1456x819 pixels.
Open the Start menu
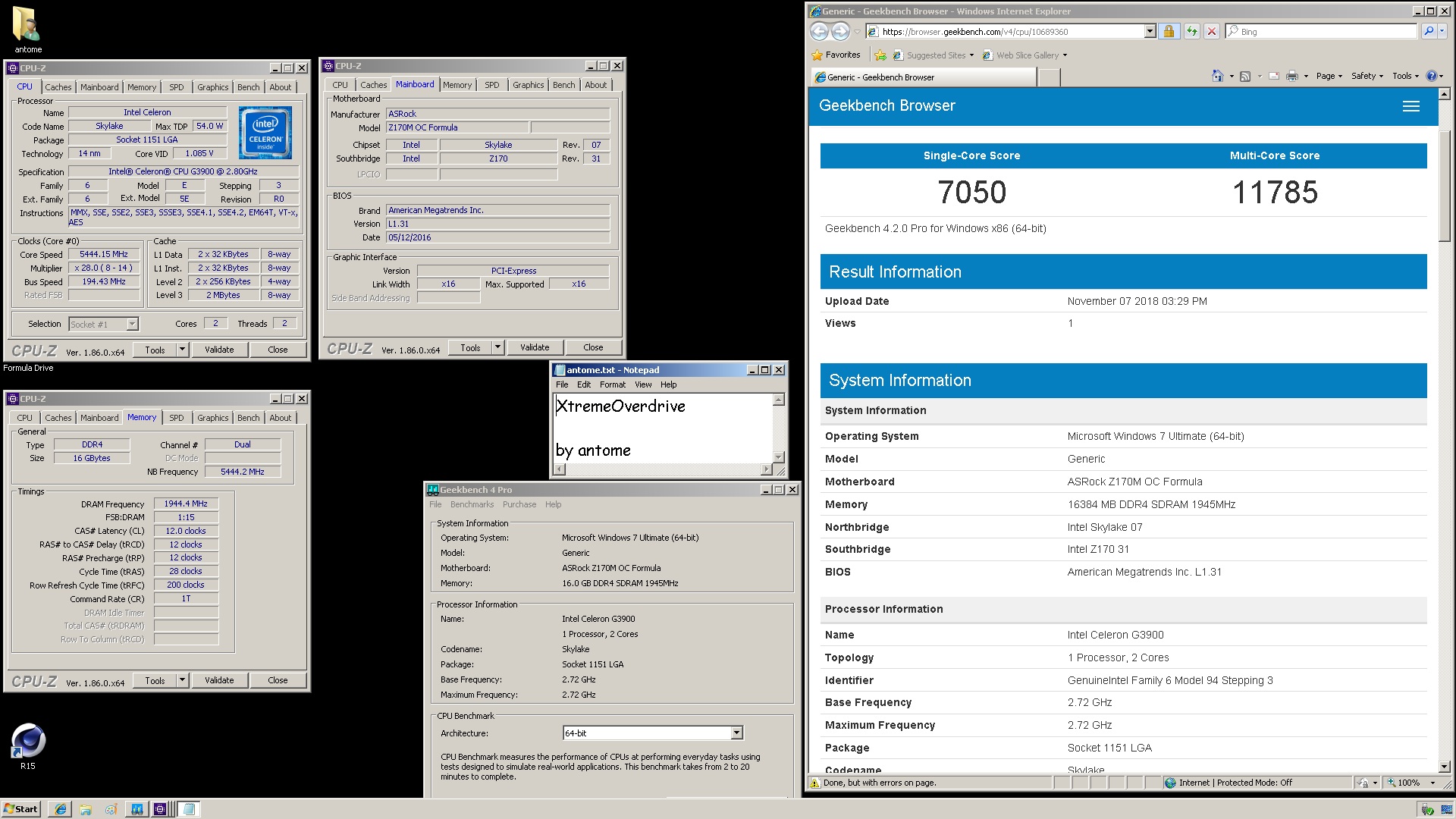(x=21, y=809)
